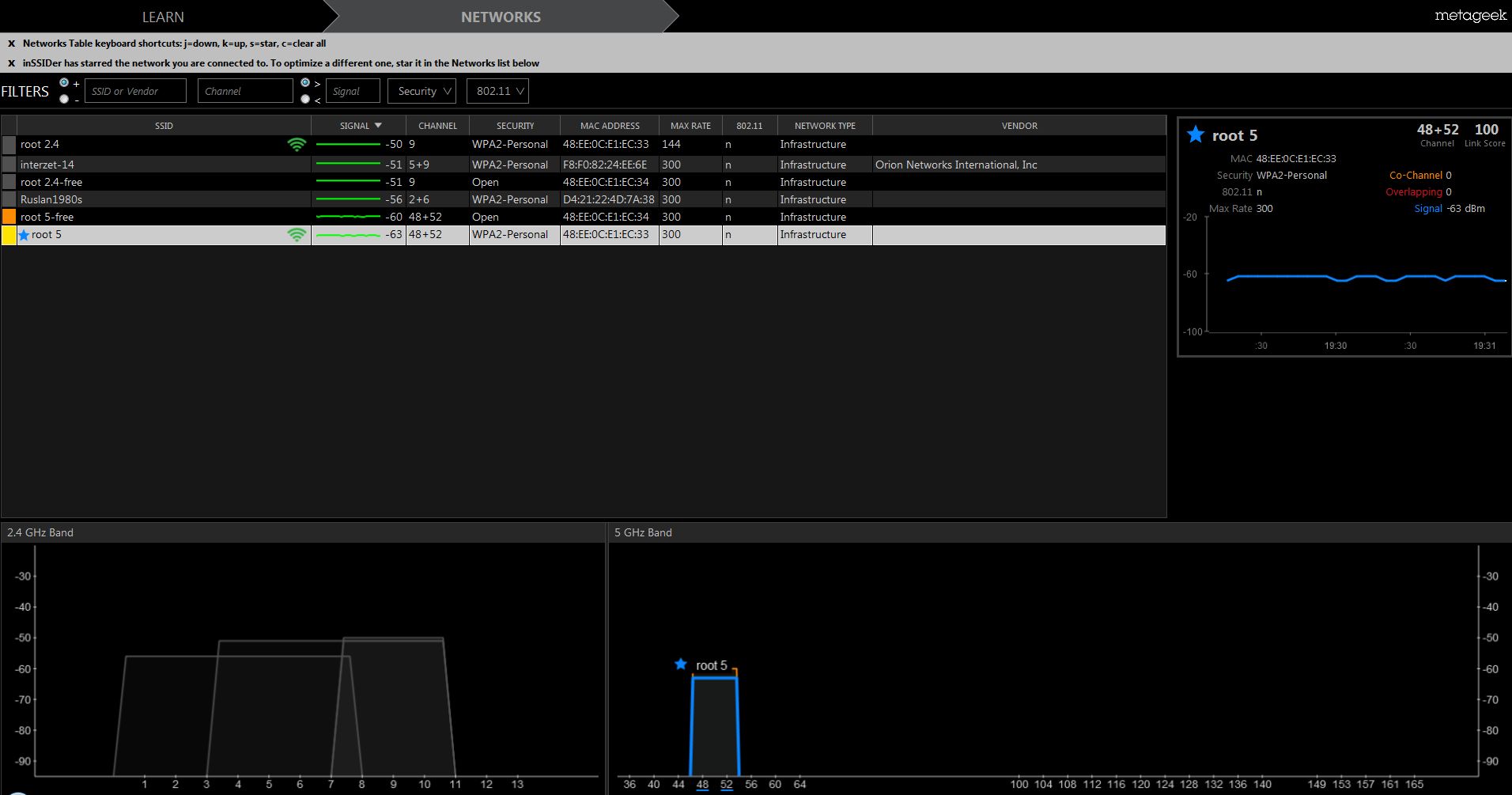
Task: Switch to the LEARN tab
Action: click(x=163, y=17)
